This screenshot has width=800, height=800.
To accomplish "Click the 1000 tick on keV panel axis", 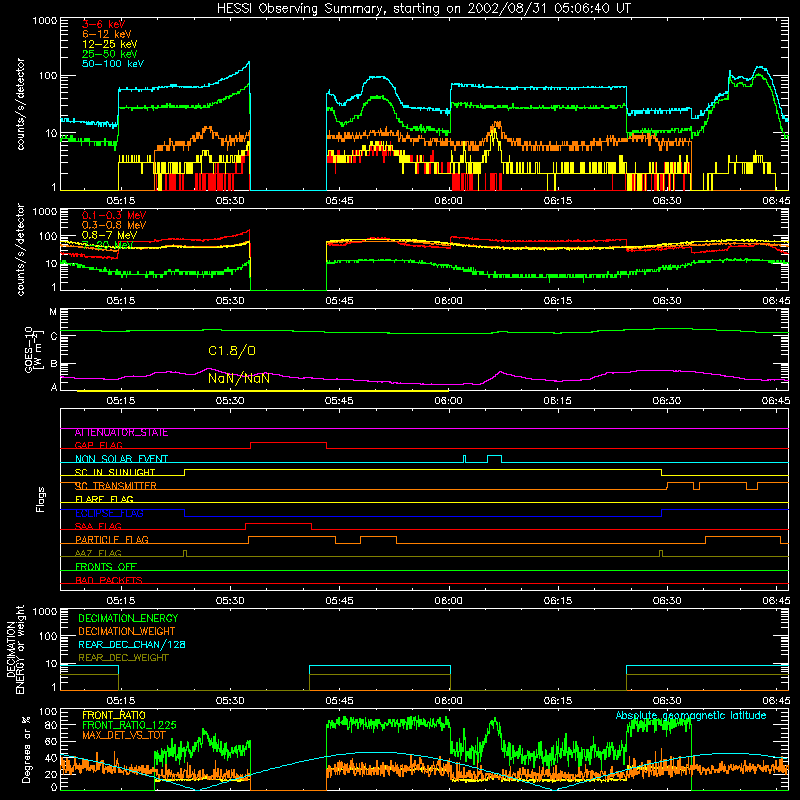I will 45,20.
